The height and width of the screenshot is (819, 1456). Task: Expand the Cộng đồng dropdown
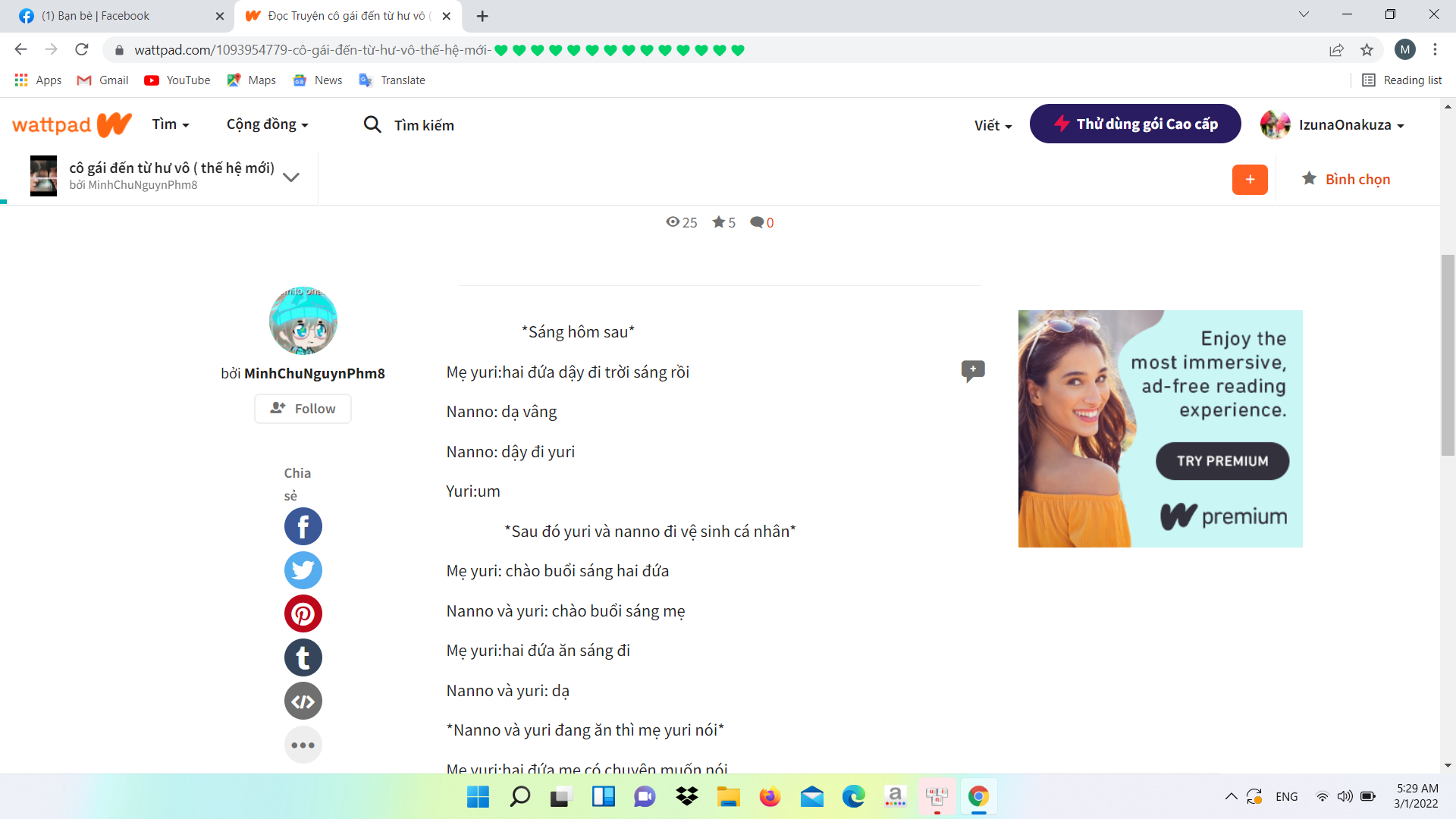click(x=267, y=124)
